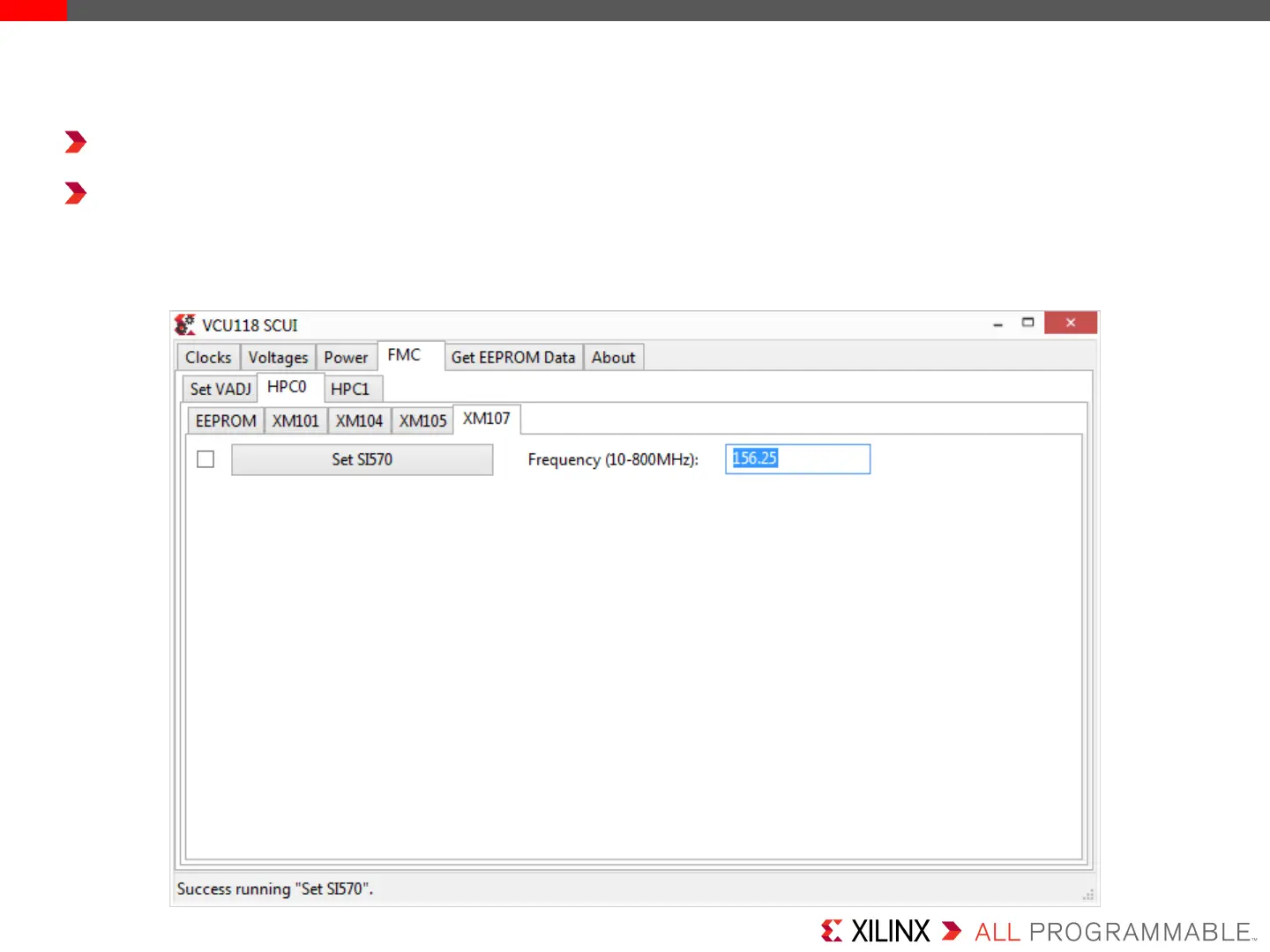Click the Frequency input field showing 156.25
Image resolution: width=1270 pixels, height=952 pixels.
click(x=797, y=459)
